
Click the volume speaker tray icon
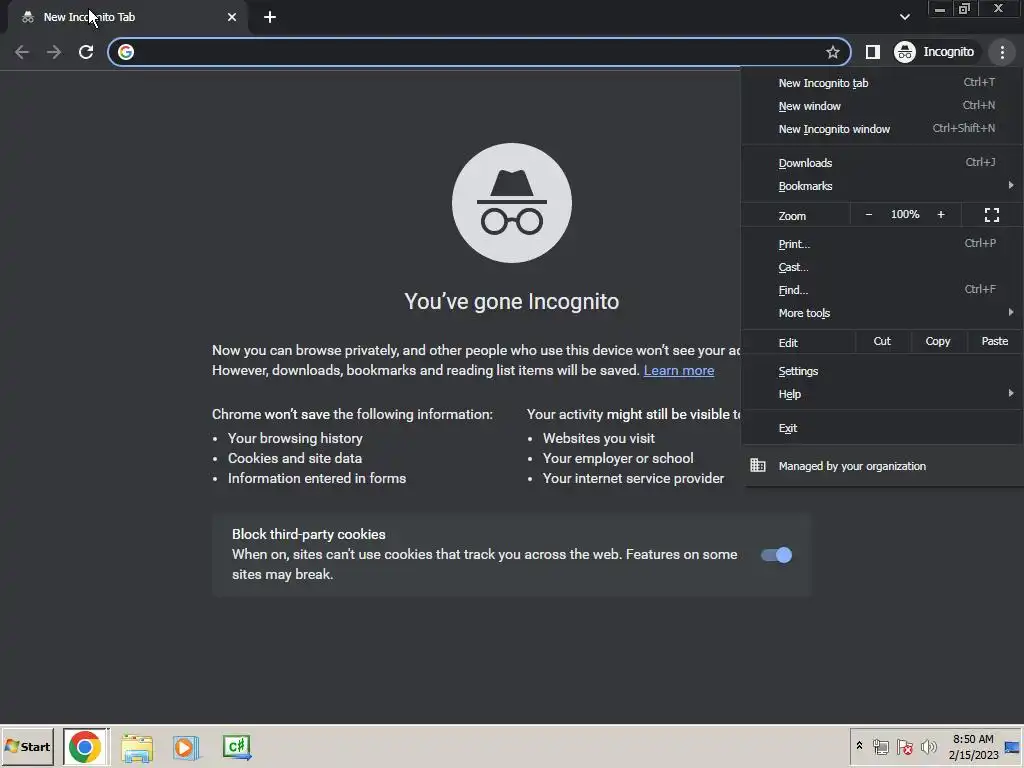pos(928,746)
